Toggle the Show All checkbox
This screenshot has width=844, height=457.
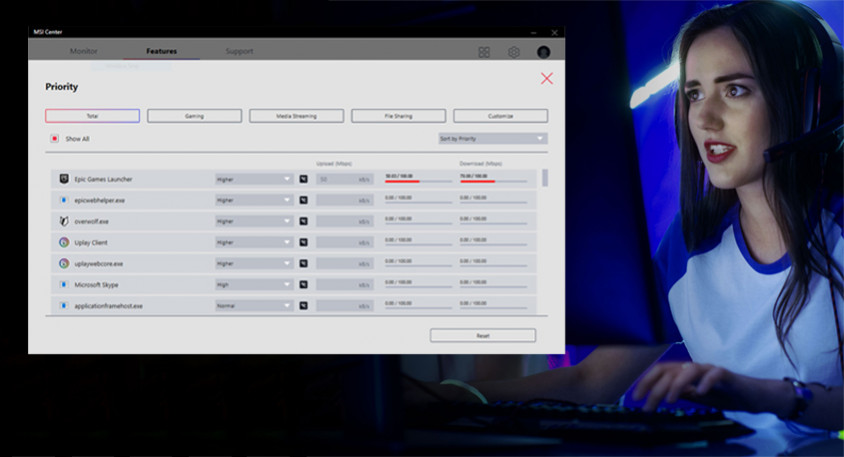[54, 138]
